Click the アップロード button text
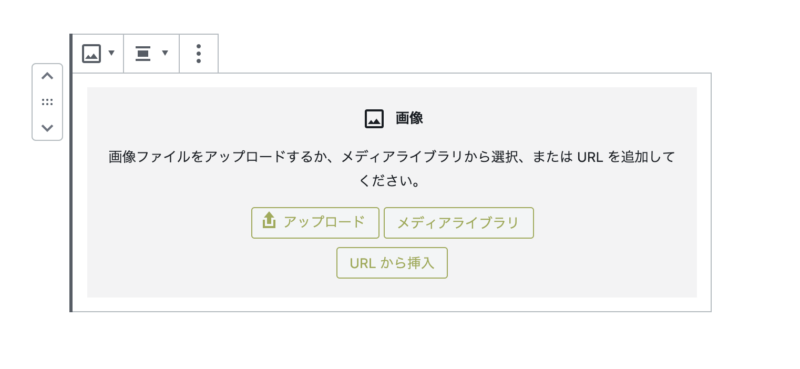 pyautogui.click(x=324, y=222)
